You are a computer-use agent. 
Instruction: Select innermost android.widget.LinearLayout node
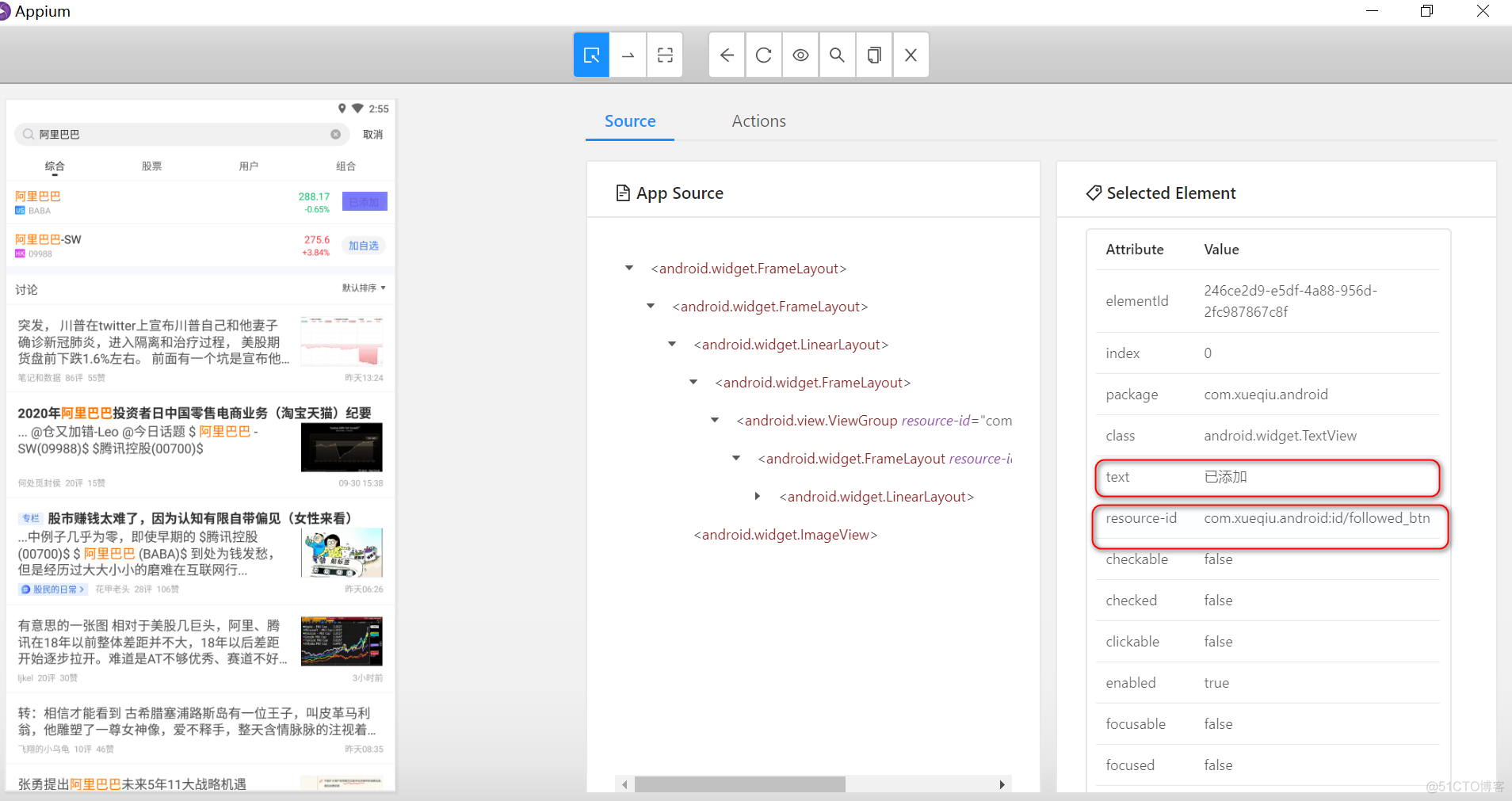(x=876, y=497)
